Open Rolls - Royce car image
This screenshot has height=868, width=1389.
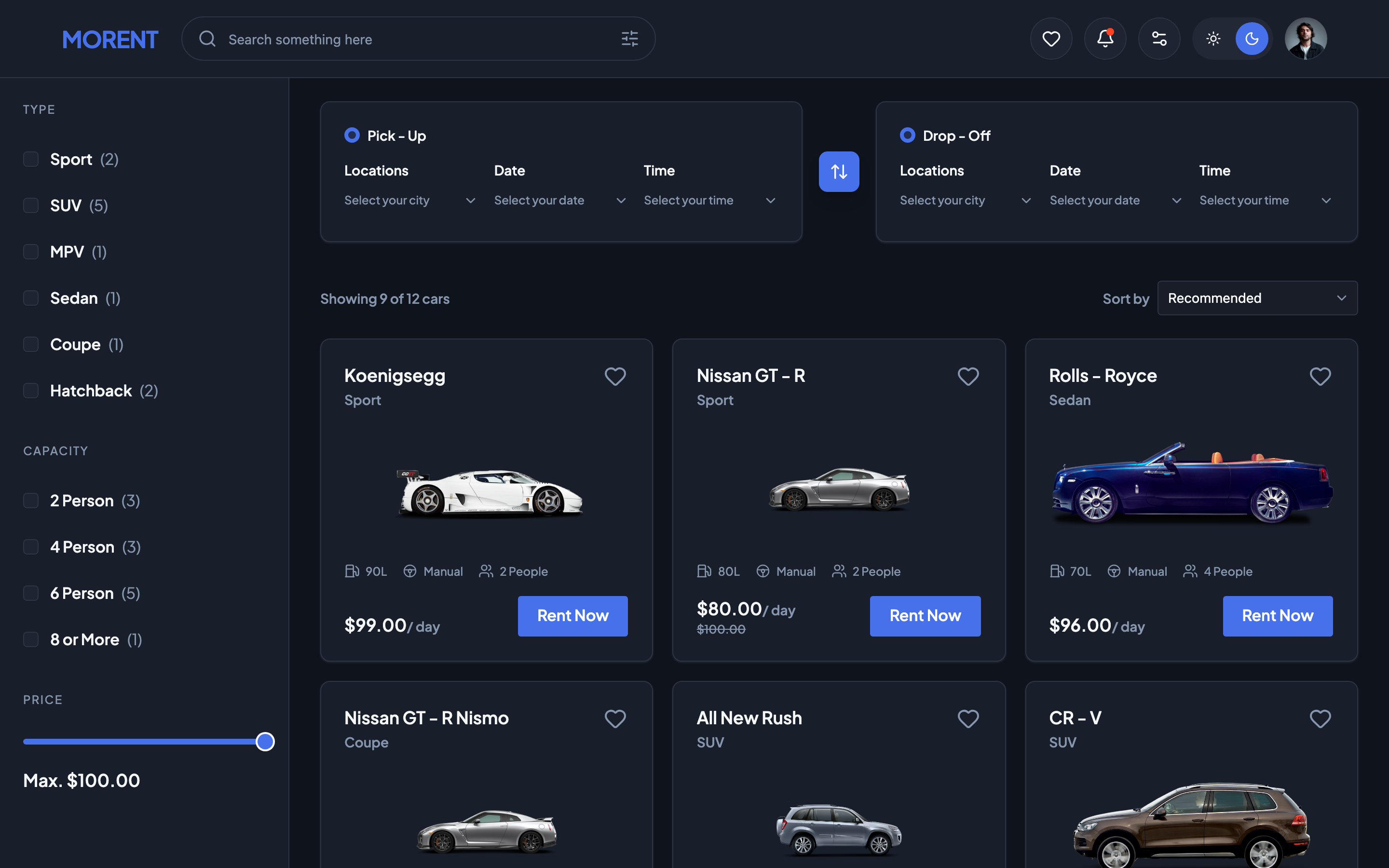[x=1192, y=482]
